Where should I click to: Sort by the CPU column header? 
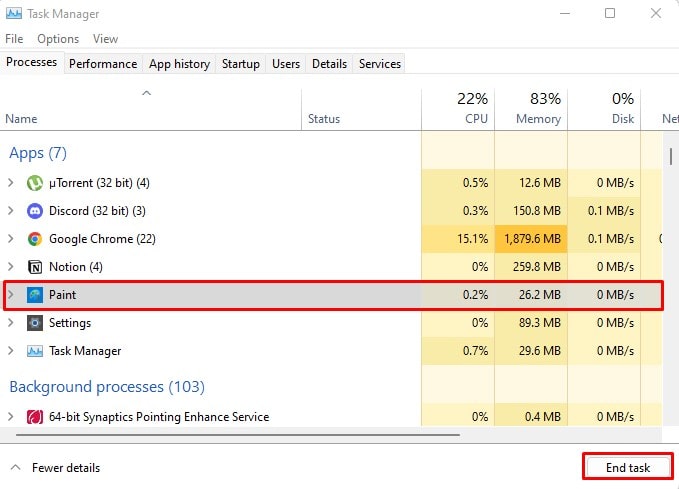pyautogui.click(x=458, y=110)
